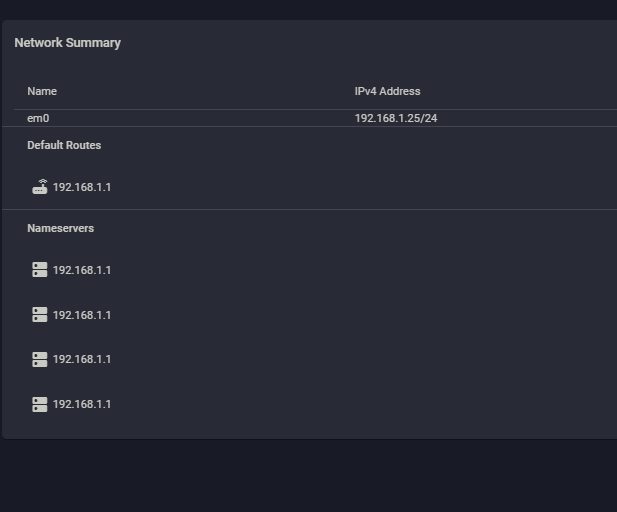Viewport: 617px width, 512px height.
Task: Select the first nameserver address text
Action: click(x=82, y=270)
